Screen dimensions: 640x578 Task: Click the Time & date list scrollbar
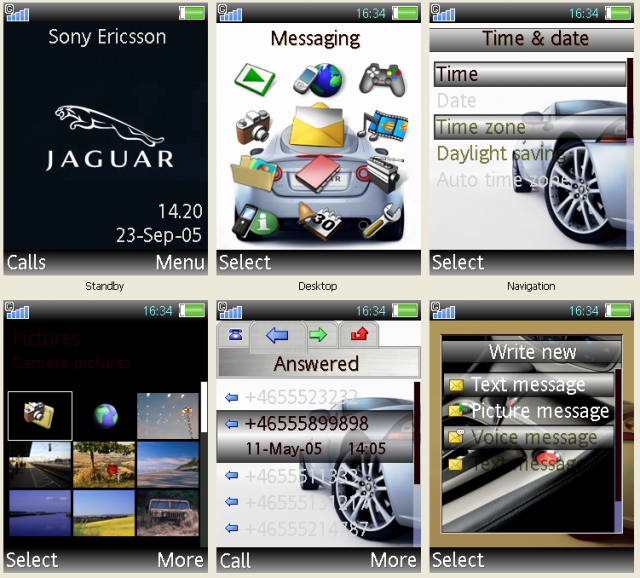pos(630,153)
